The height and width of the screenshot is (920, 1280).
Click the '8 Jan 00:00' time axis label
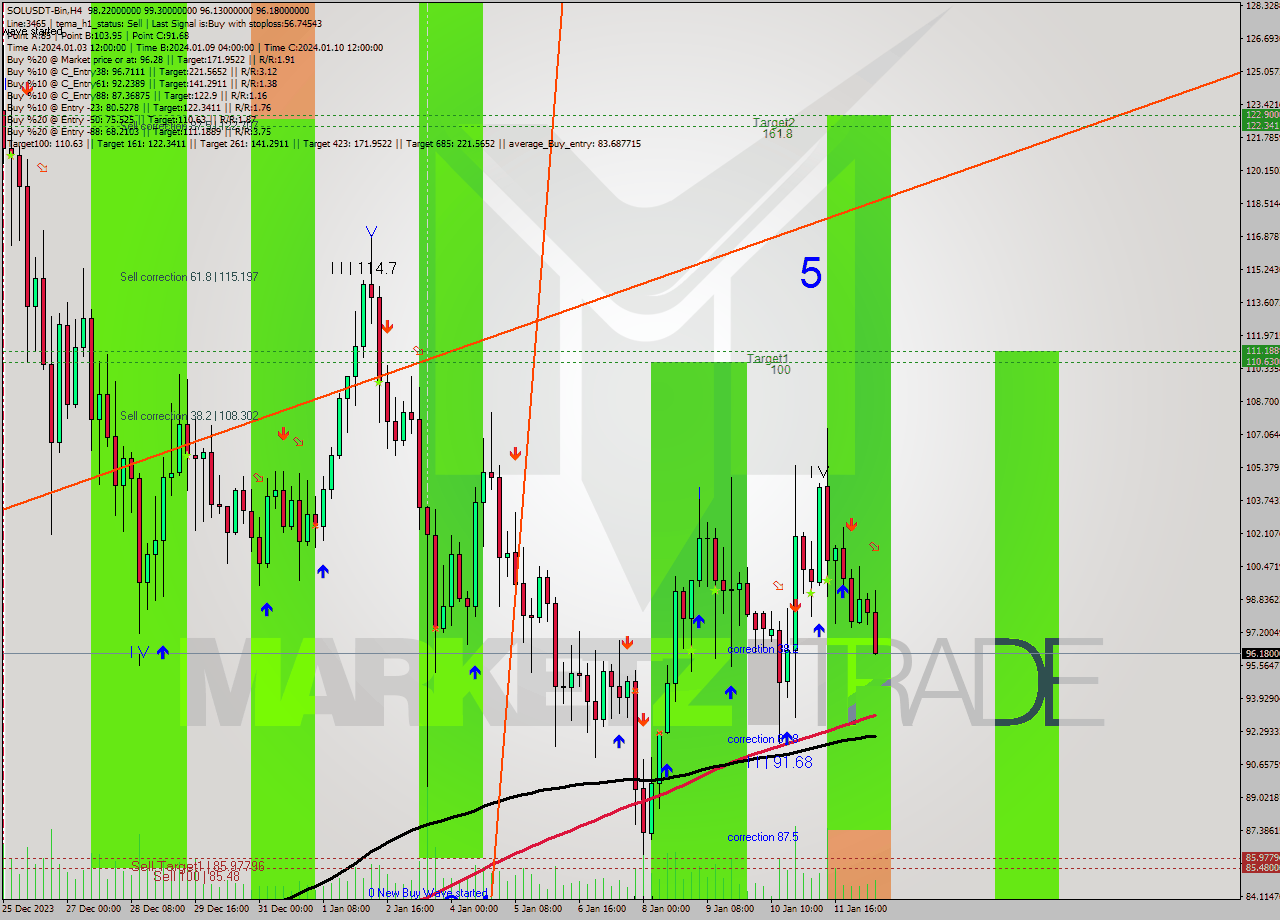[666, 909]
